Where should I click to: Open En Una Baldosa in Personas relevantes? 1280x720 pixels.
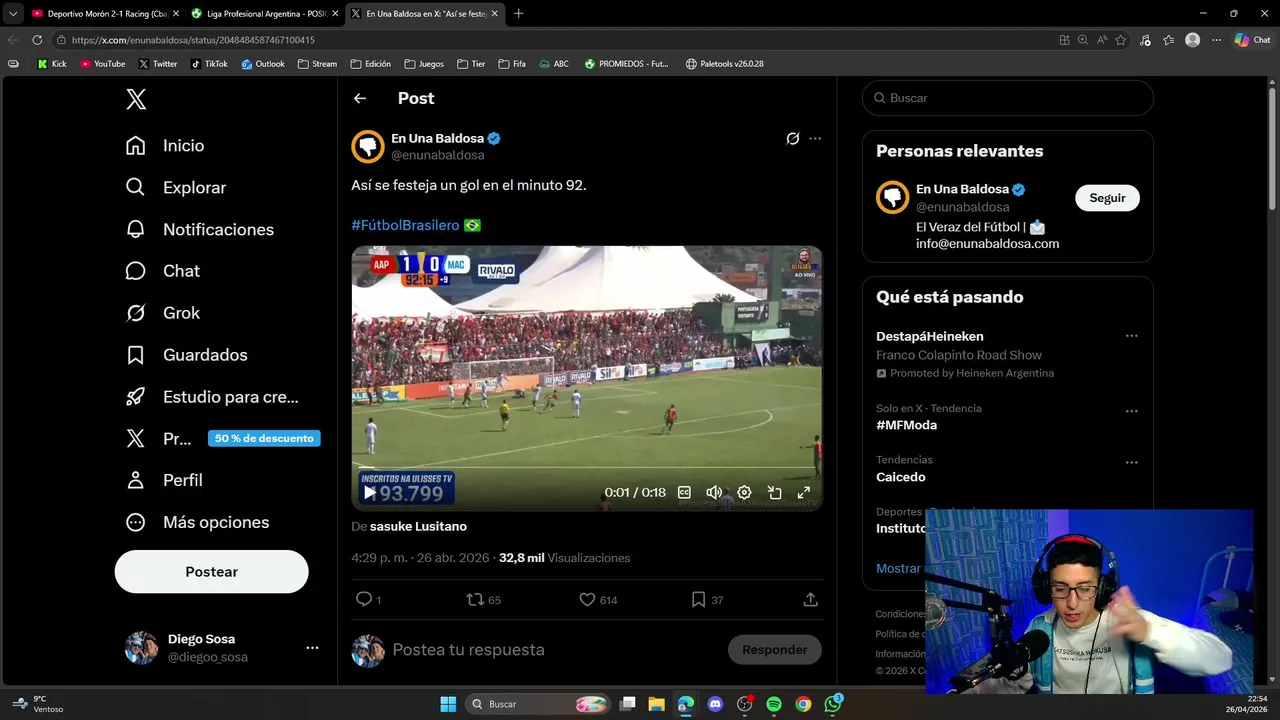pos(962,189)
